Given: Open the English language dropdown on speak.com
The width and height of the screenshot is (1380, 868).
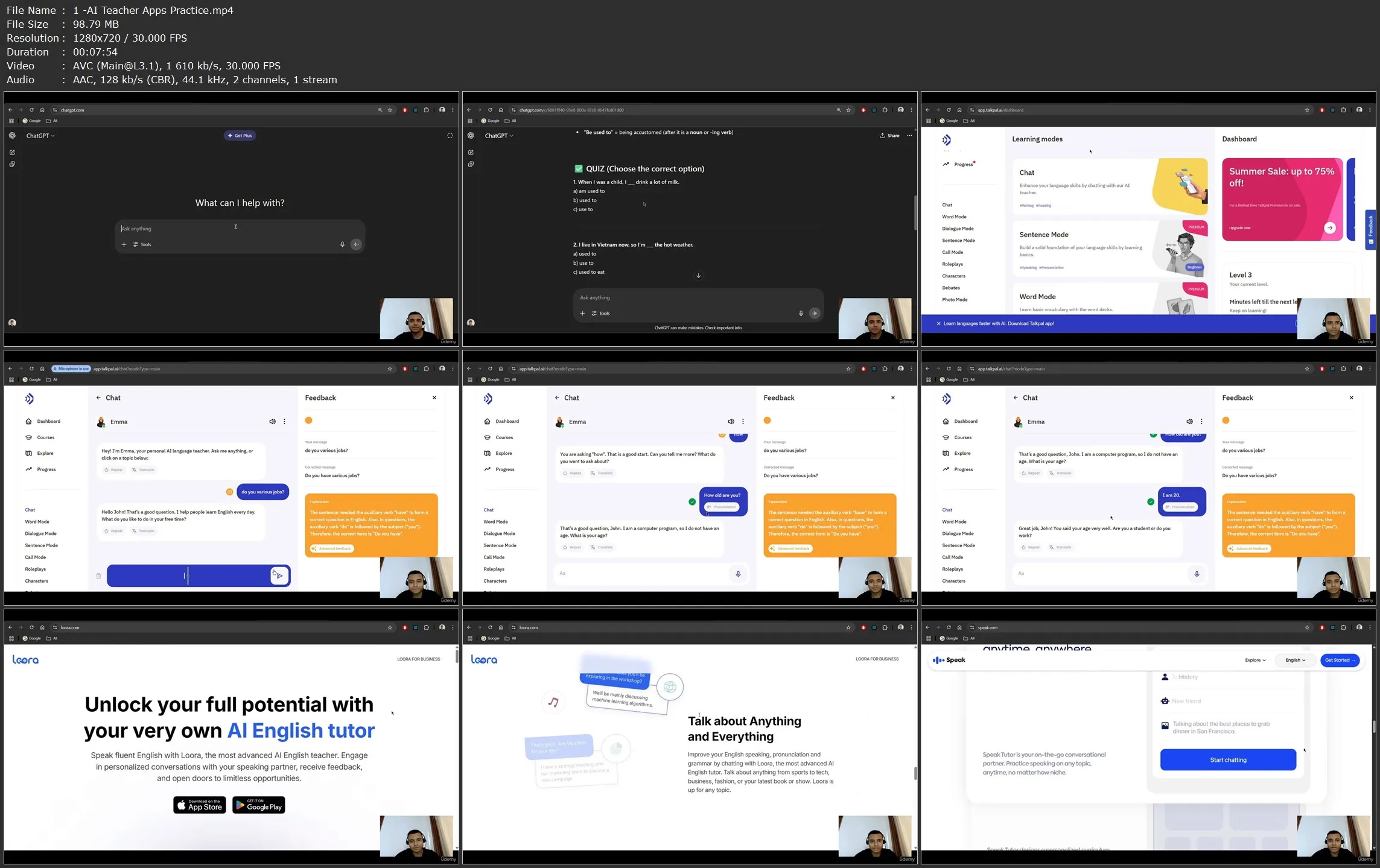Looking at the screenshot, I should point(1295,661).
